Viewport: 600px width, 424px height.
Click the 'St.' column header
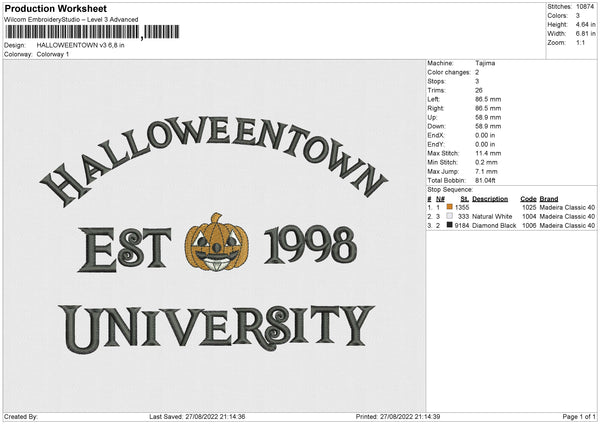(465, 199)
